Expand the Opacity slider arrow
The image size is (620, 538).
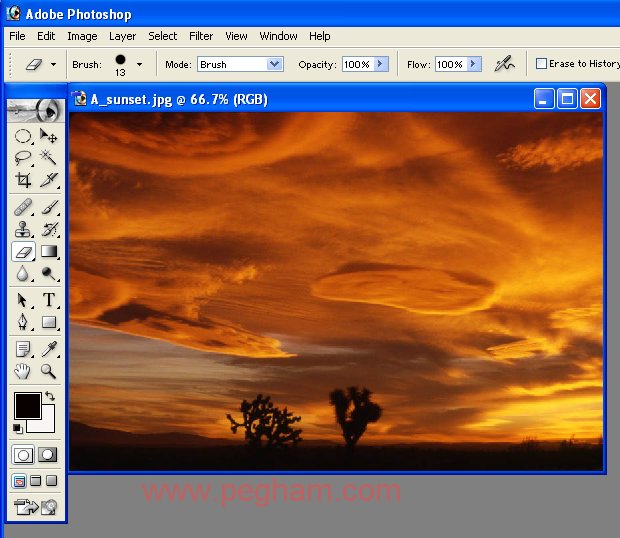coord(381,64)
